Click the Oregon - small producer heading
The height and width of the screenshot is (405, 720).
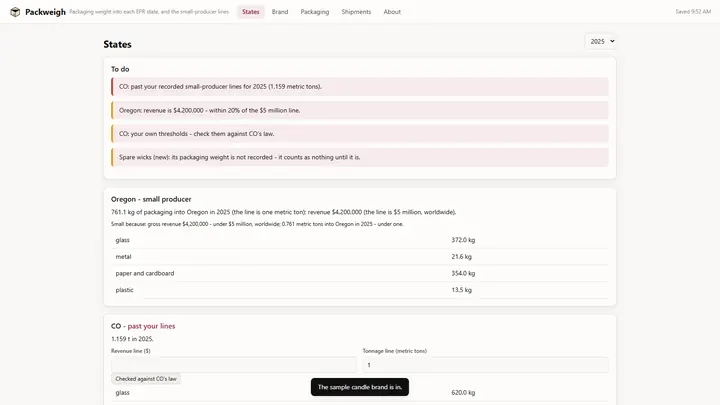tap(151, 199)
